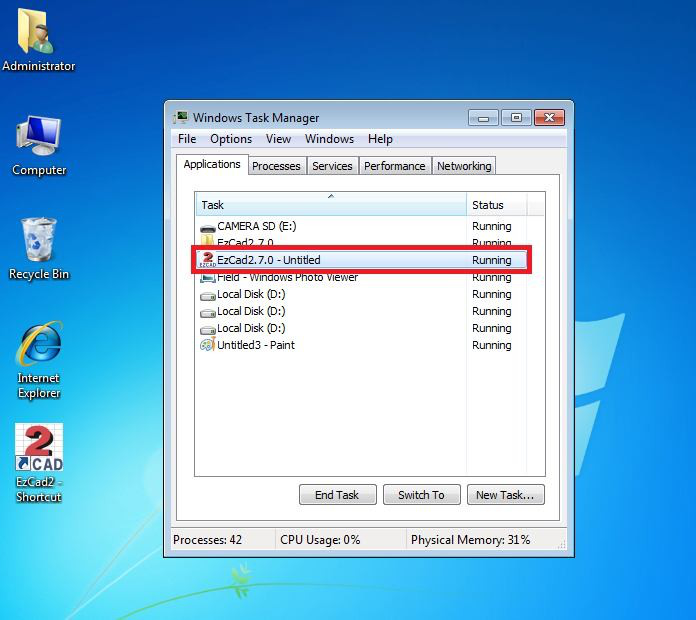Open the Administrator folder desktop icon
The height and width of the screenshot is (620, 696).
[38, 40]
